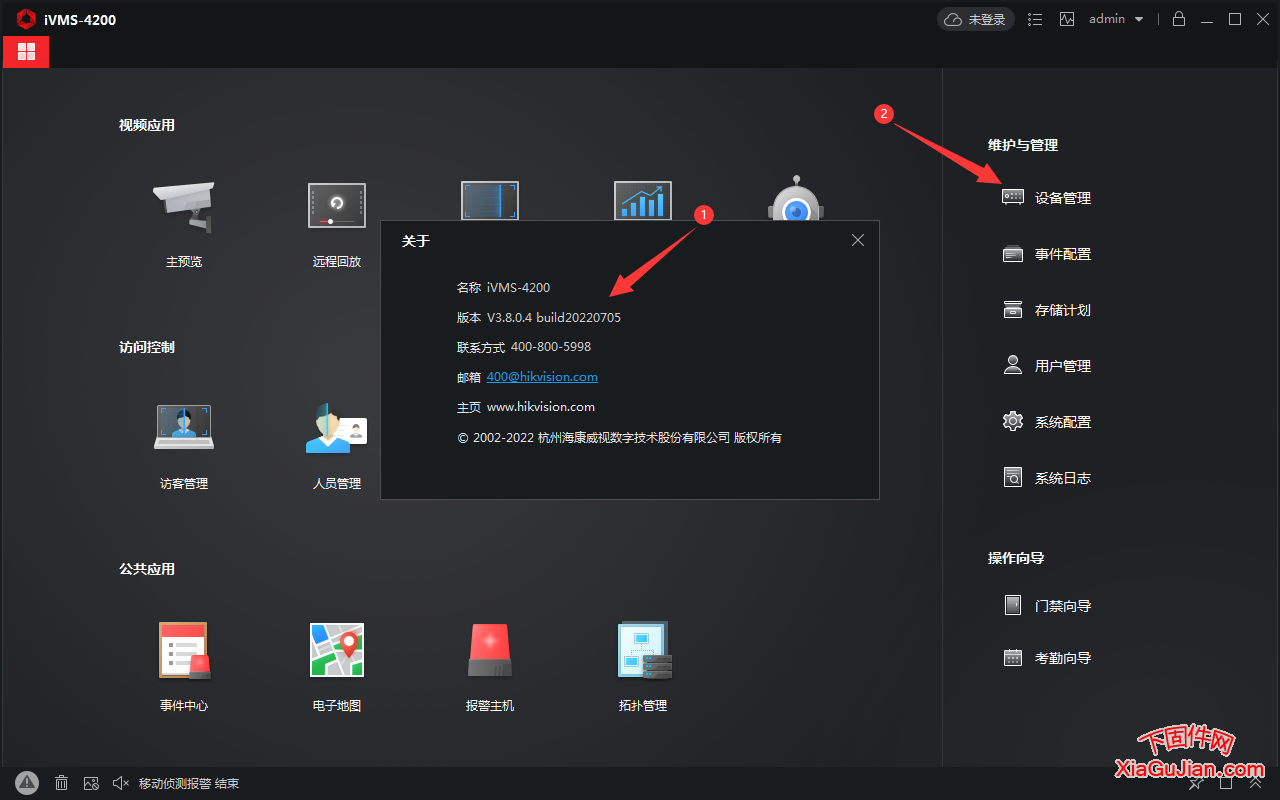Pin the alarm panel

click(x=1195, y=783)
